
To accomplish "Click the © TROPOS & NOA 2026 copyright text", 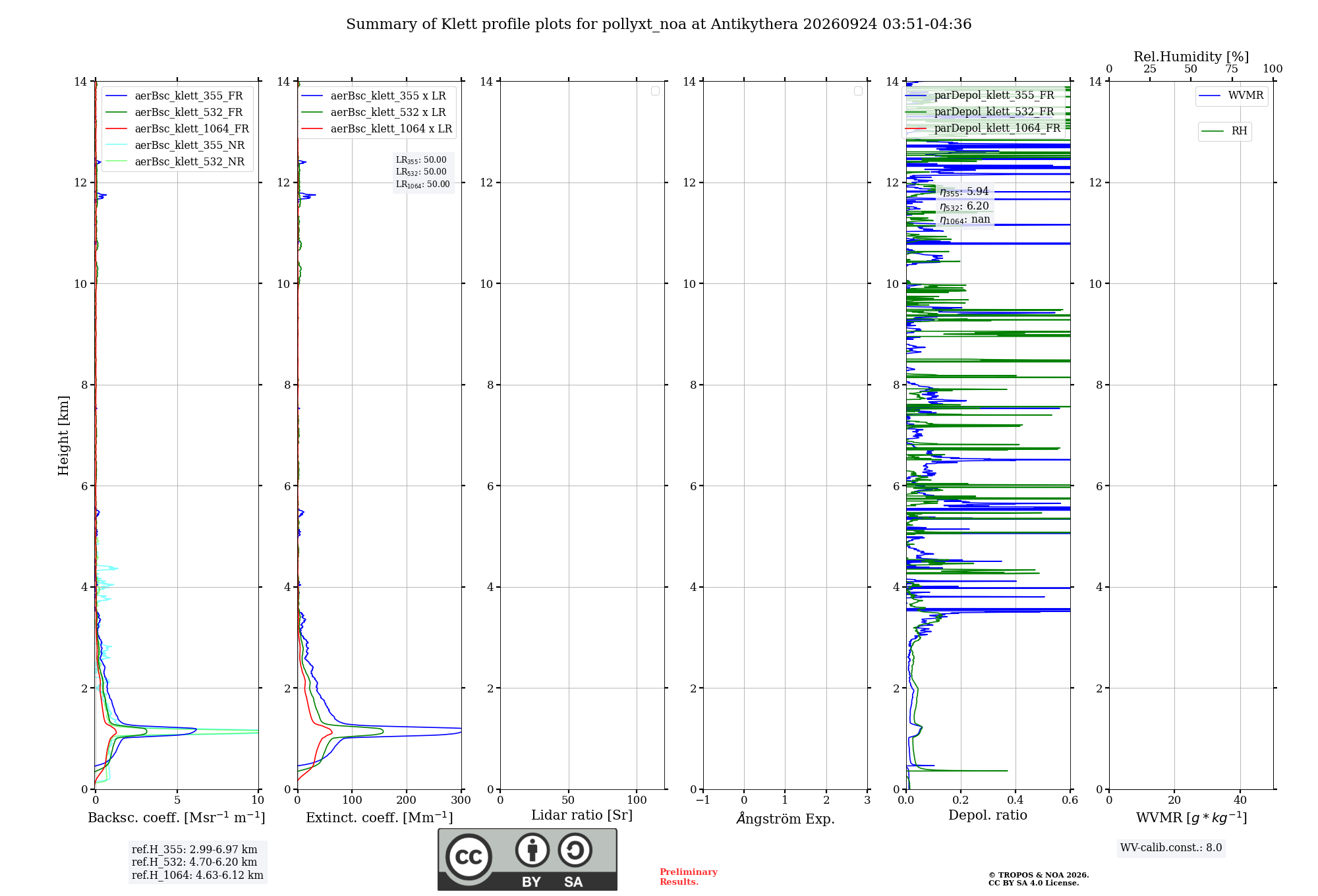I will pyautogui.click(x=1039, y=875).
